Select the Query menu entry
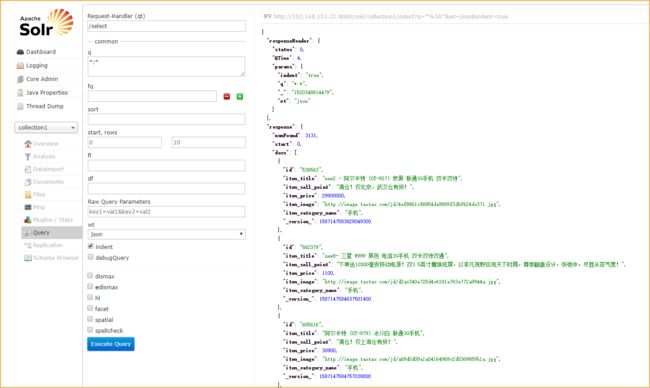 (51, 233)
